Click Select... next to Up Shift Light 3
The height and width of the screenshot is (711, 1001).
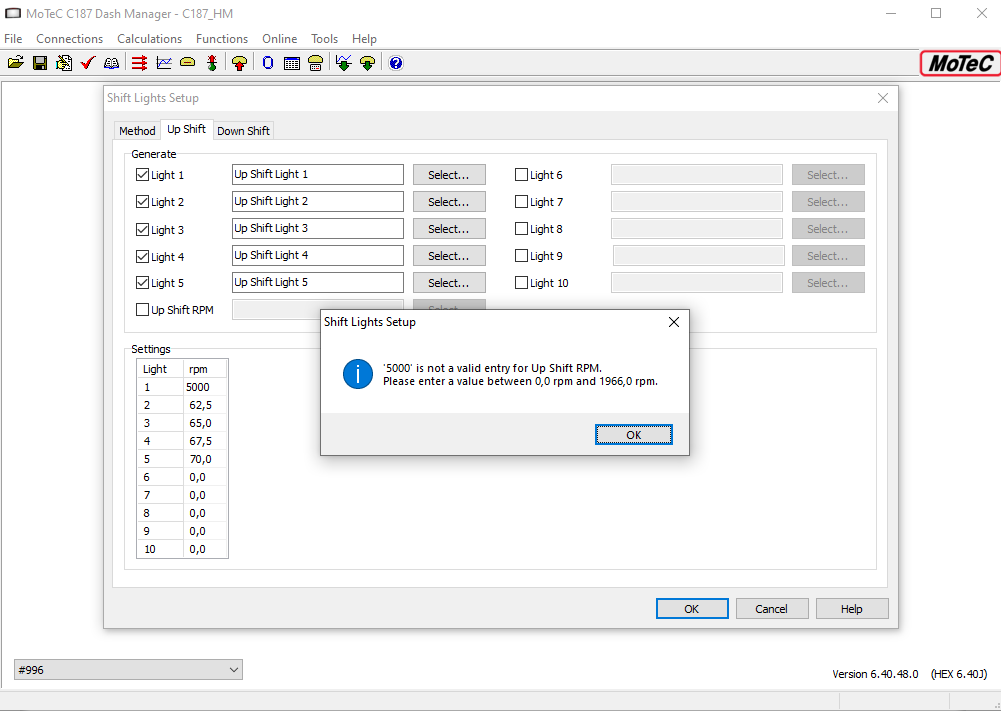tap(449, 228)
